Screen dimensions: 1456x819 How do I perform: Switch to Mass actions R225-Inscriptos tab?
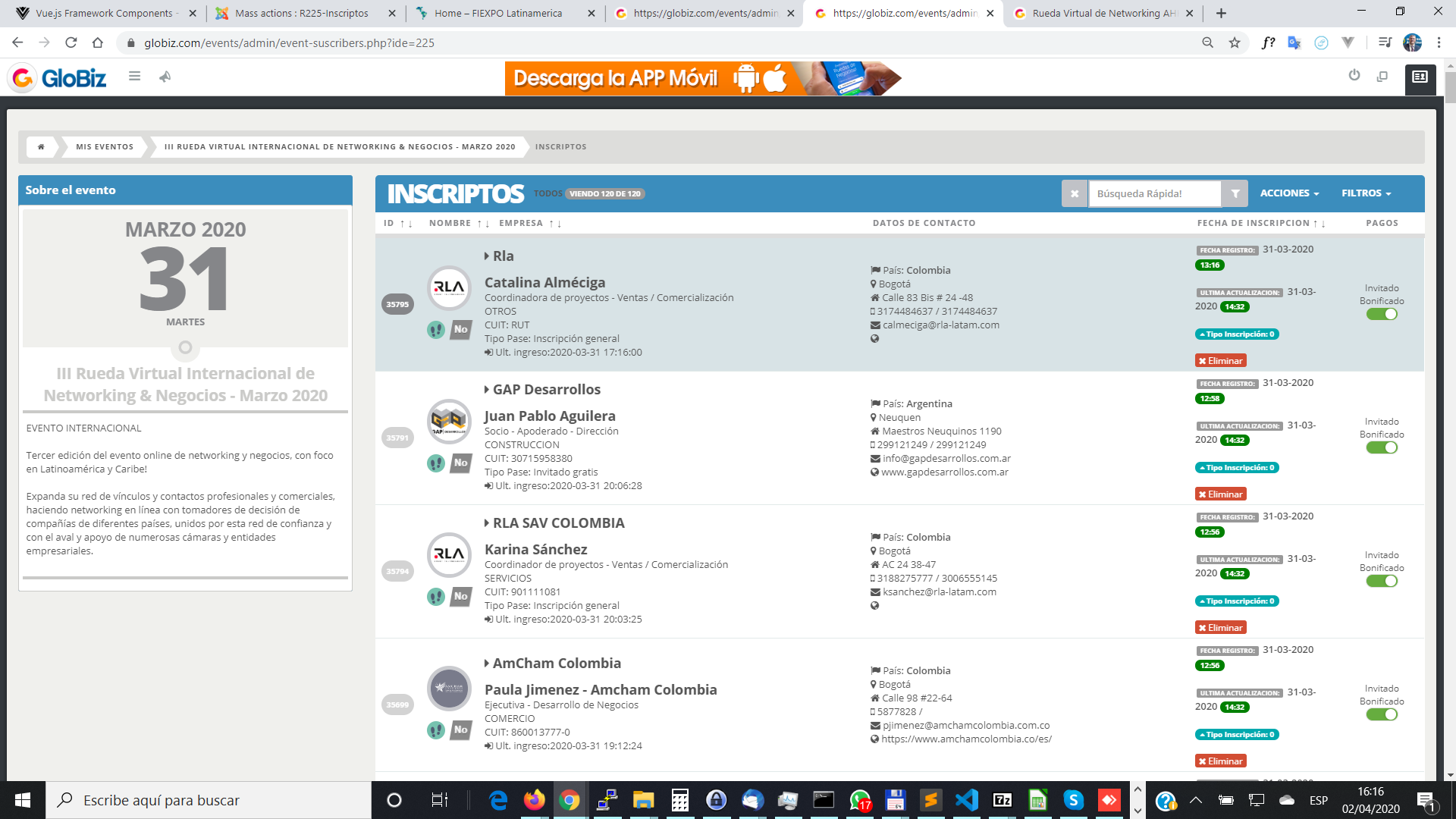click(303, 13)
